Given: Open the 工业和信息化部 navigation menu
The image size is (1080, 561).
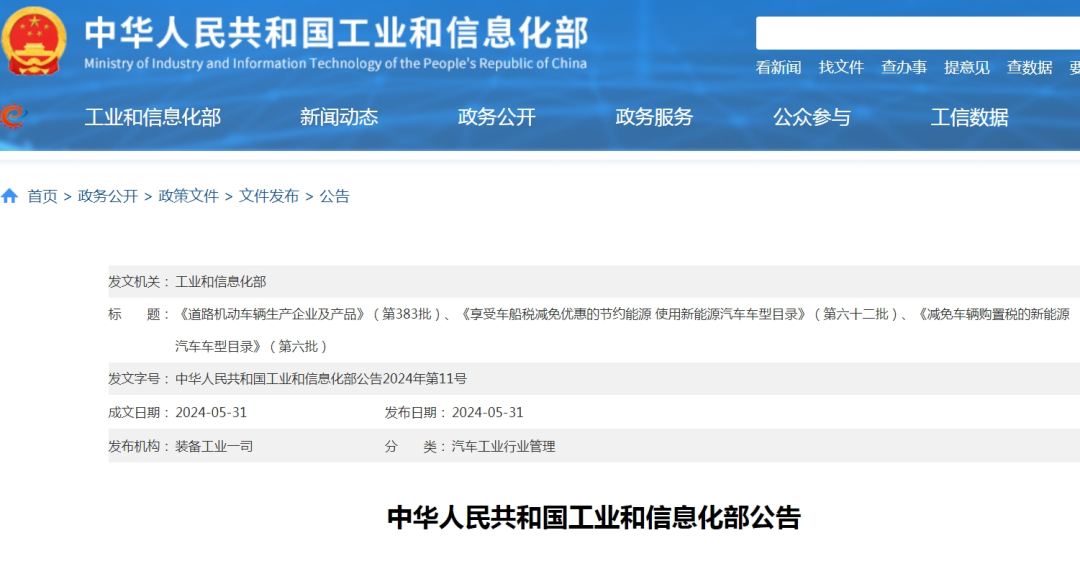Looking at the screenshot, I should point(152,117).
